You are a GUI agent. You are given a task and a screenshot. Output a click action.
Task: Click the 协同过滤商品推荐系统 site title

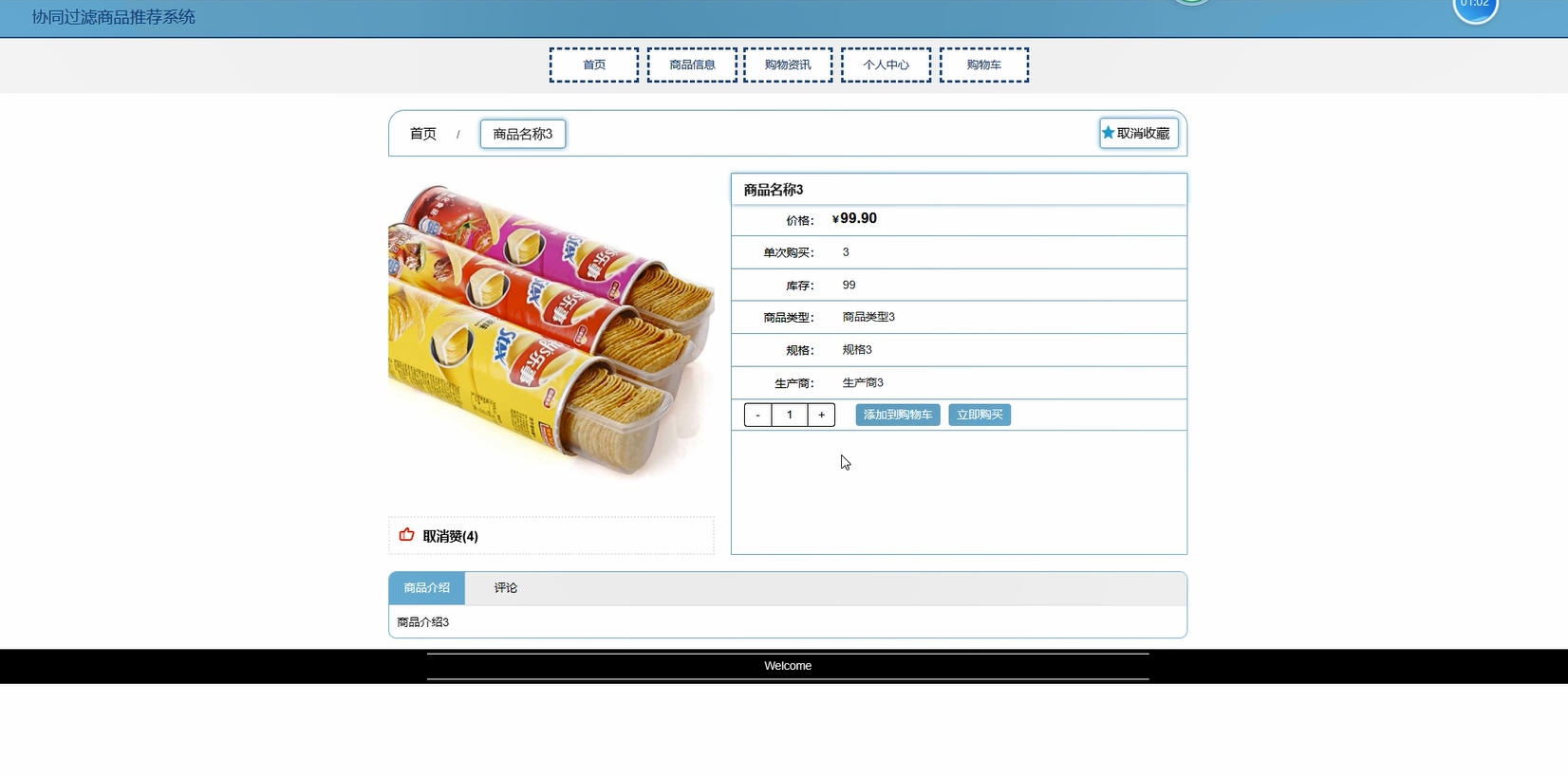click(113, 17)
